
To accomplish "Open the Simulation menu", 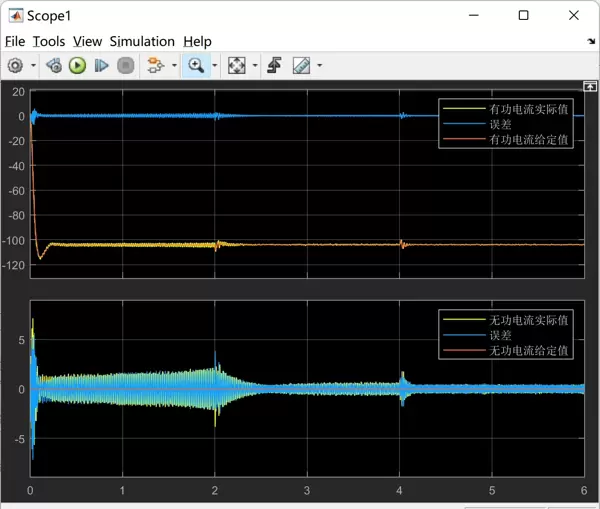I will pos(142,41).
